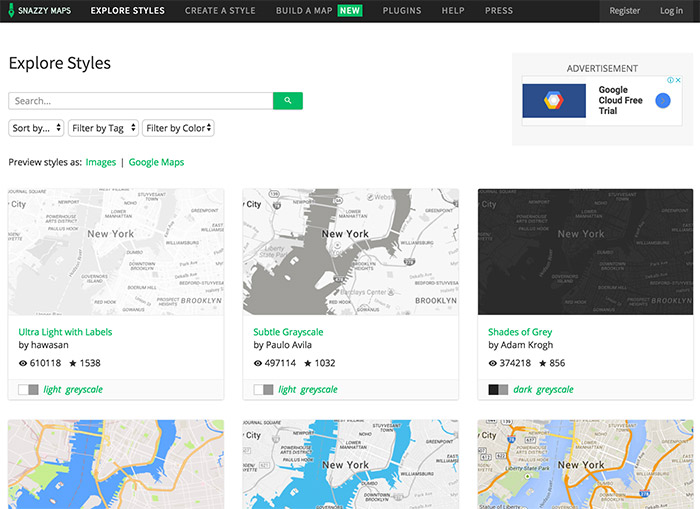Go to Create a Style
This screenshot has width=700, height=509.
pyautogui.click(x=220, y=11)
